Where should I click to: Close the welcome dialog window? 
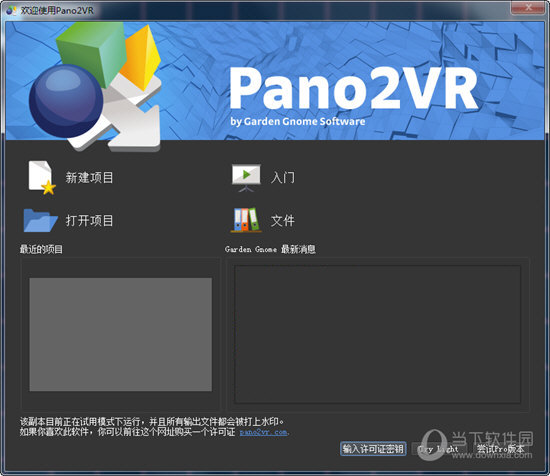(528, 7)
